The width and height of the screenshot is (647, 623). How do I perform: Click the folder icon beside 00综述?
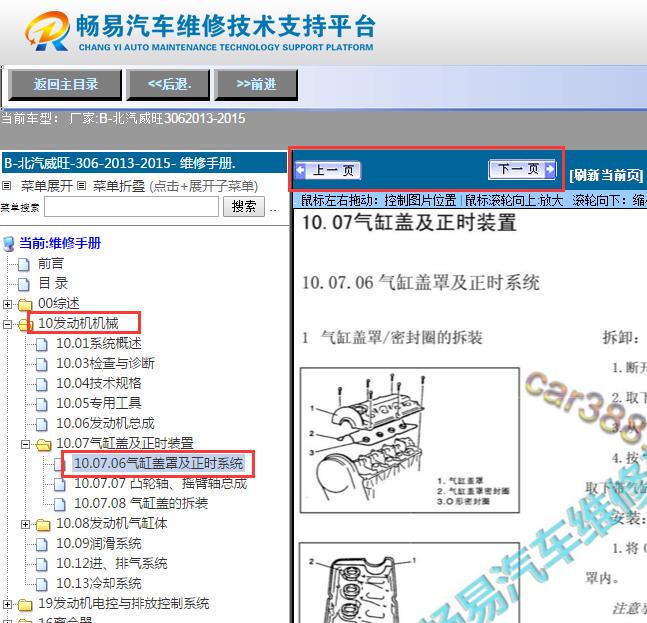[x=25, y=304]
